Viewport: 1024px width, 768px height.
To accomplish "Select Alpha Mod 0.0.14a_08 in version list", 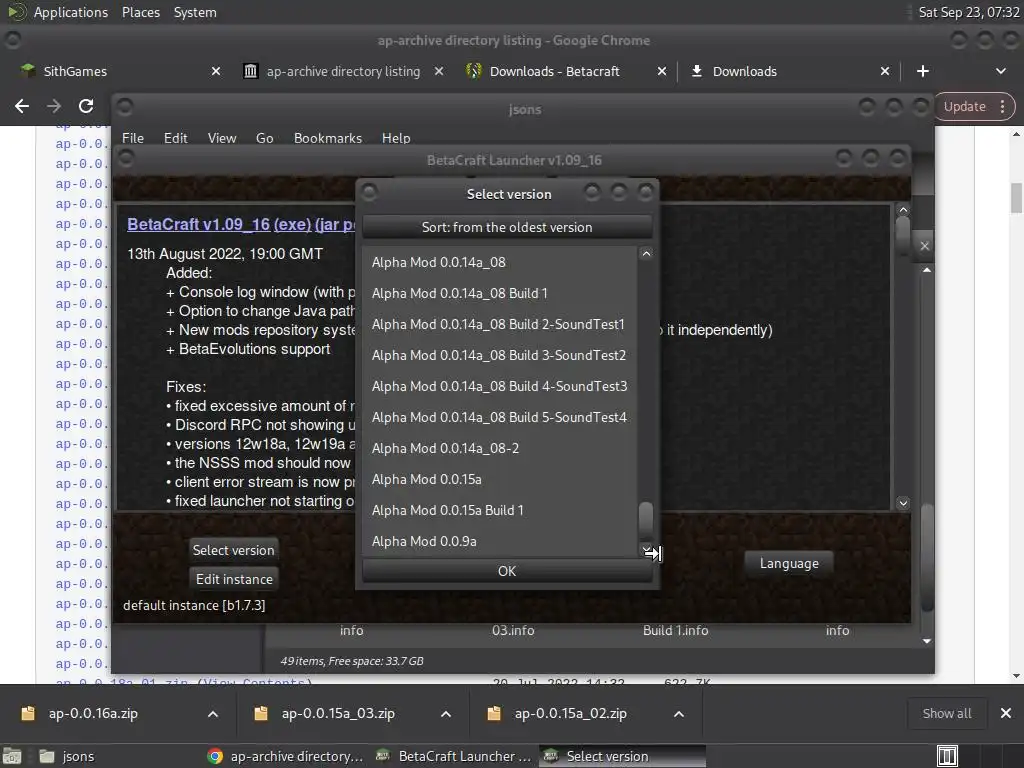I will (x=500, y=263).
